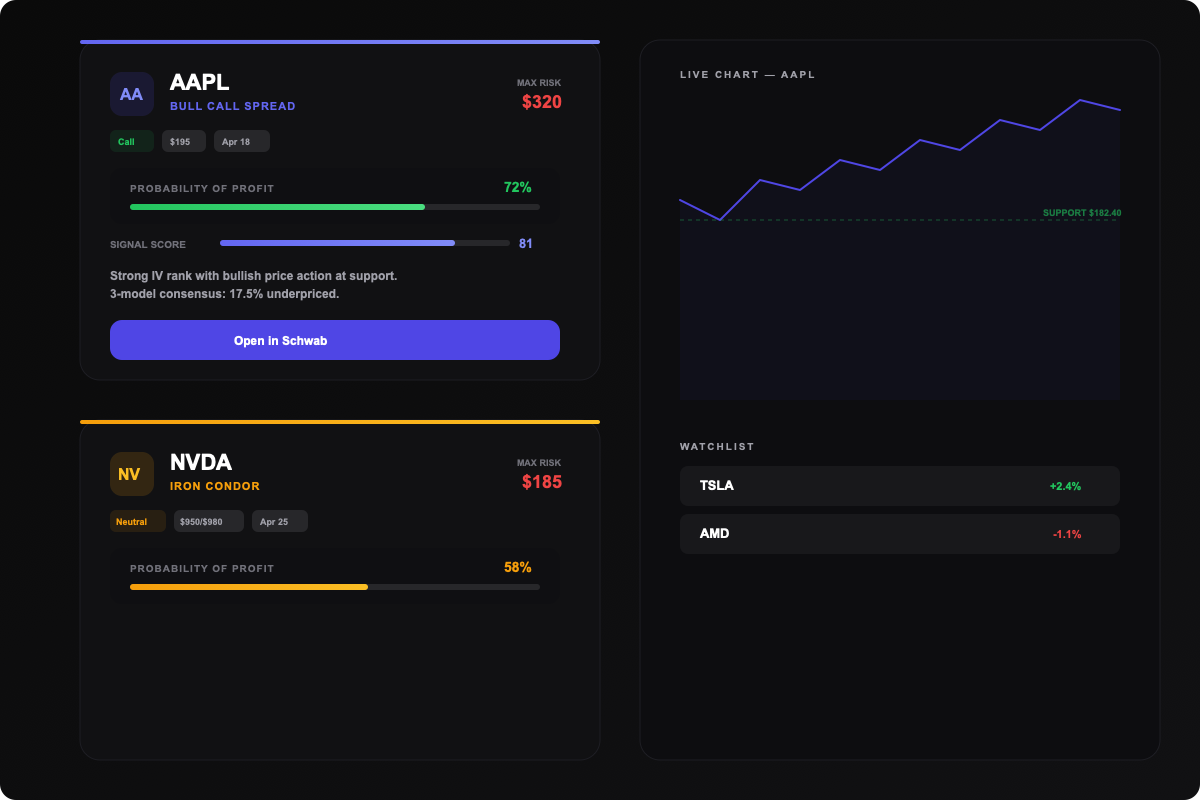Select the green Call tag on AAPL
Viewport: 1200px width, 800px height.
click(131, 141)
